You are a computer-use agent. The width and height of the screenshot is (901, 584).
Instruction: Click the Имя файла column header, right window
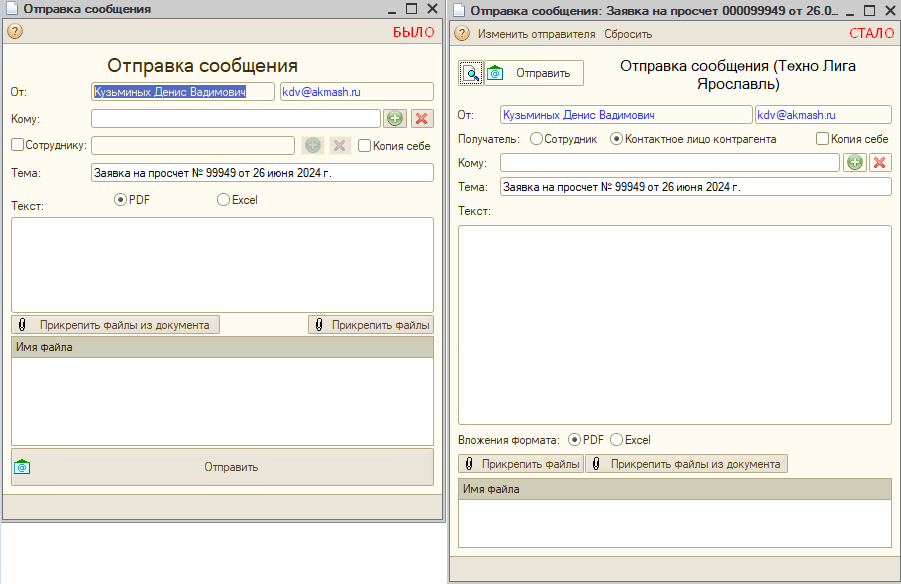click(675, 489)
